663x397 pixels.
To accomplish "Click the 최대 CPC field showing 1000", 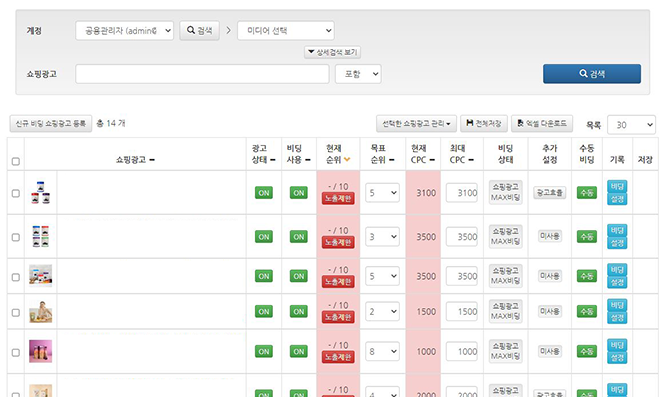I will pyautogui.click(x=462, y=351).
